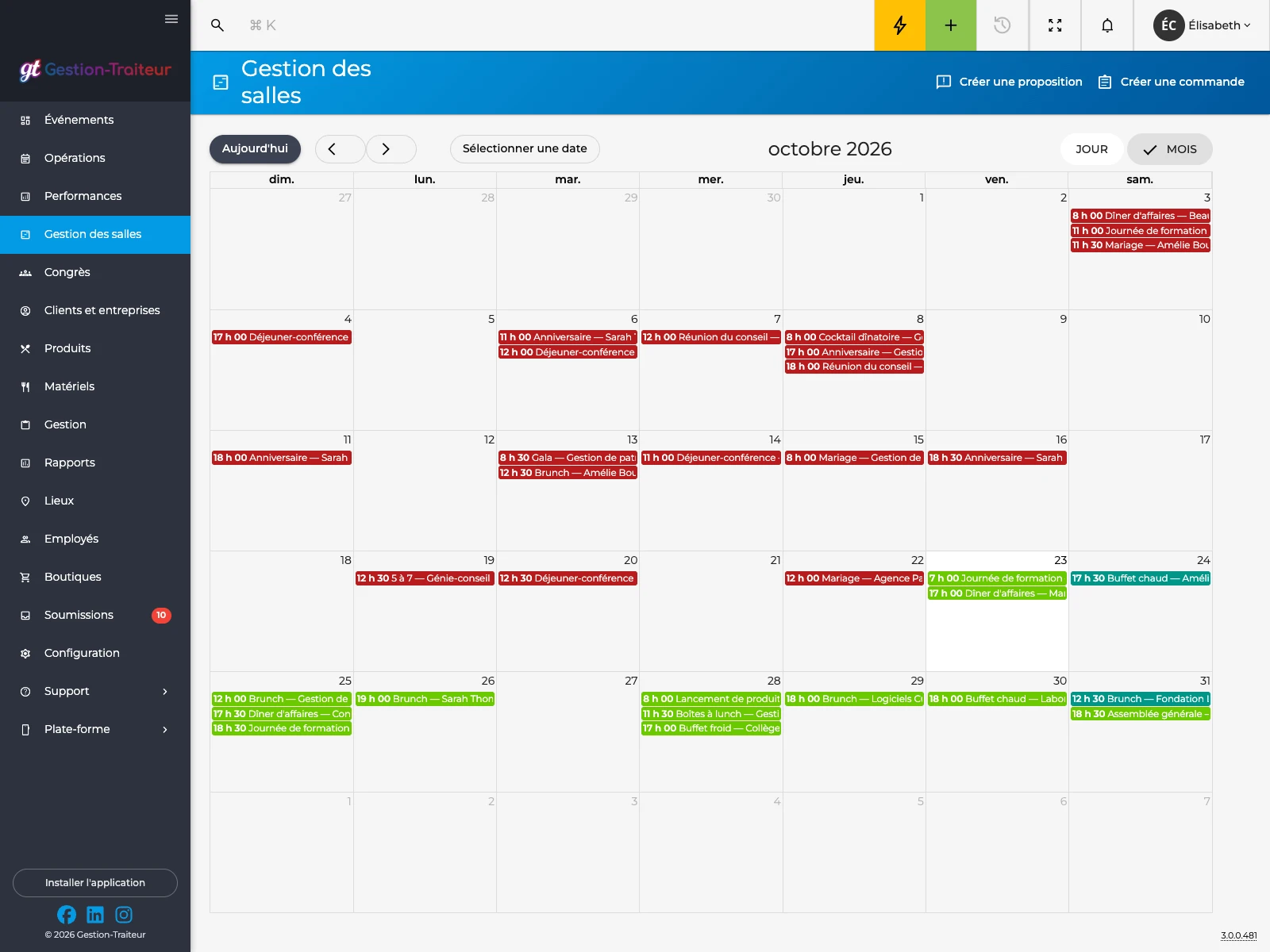
Task: Switch to JOUR view
Action: click(x=1091, y=149)
